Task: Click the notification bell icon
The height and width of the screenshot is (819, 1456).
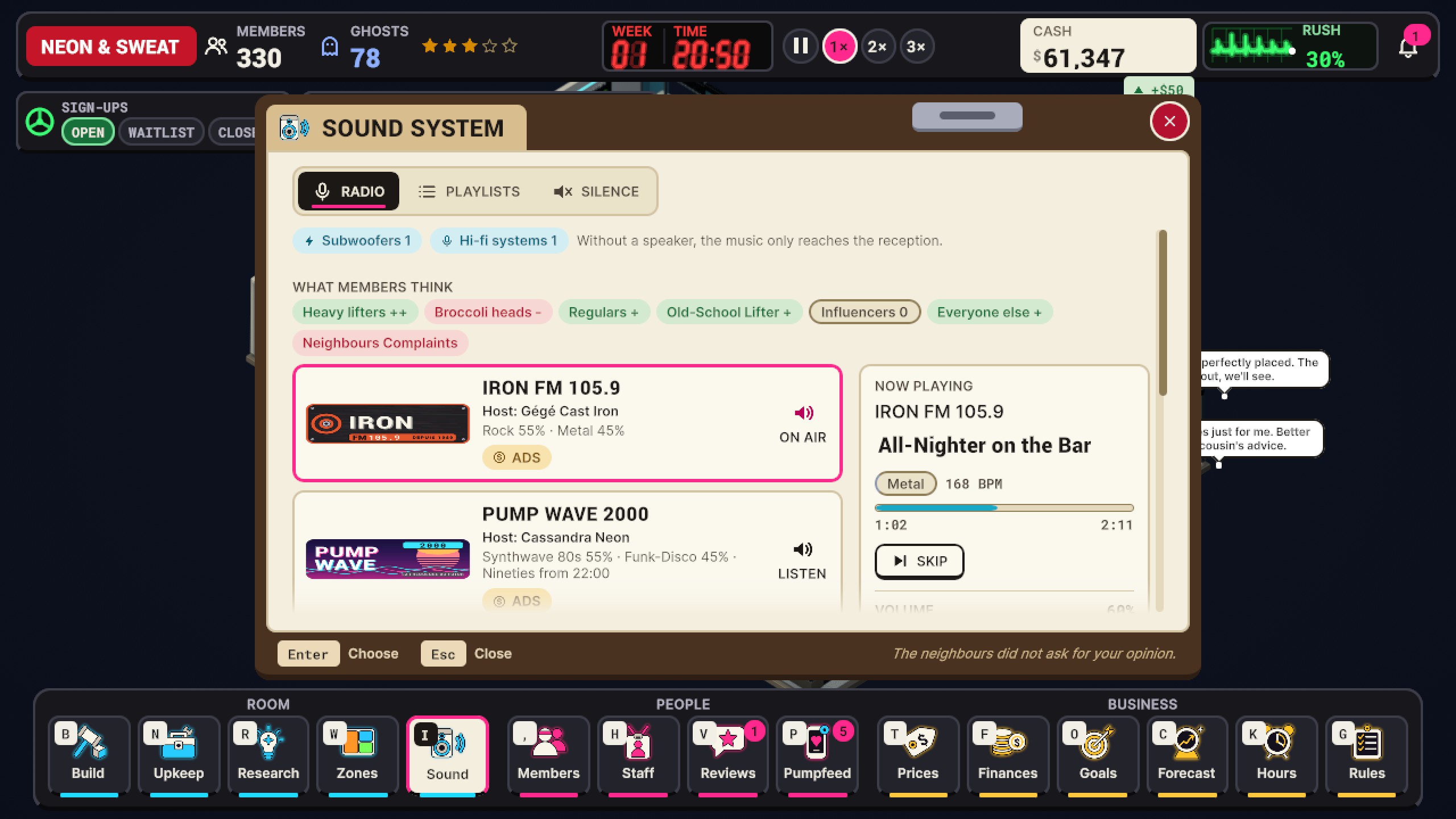Action: click(1408, 48)
